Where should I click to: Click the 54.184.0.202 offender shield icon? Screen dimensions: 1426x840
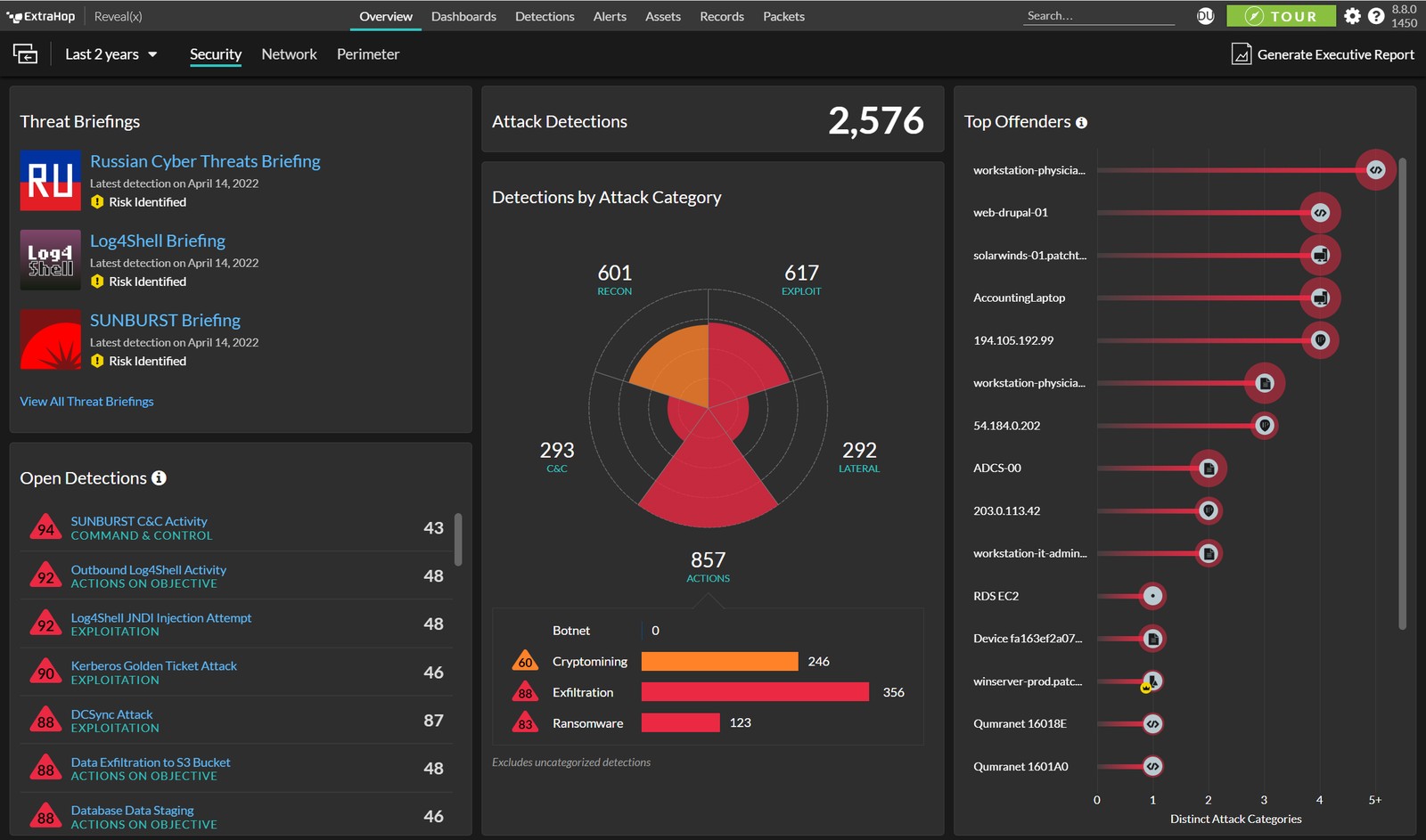[x=1264, y=426]
